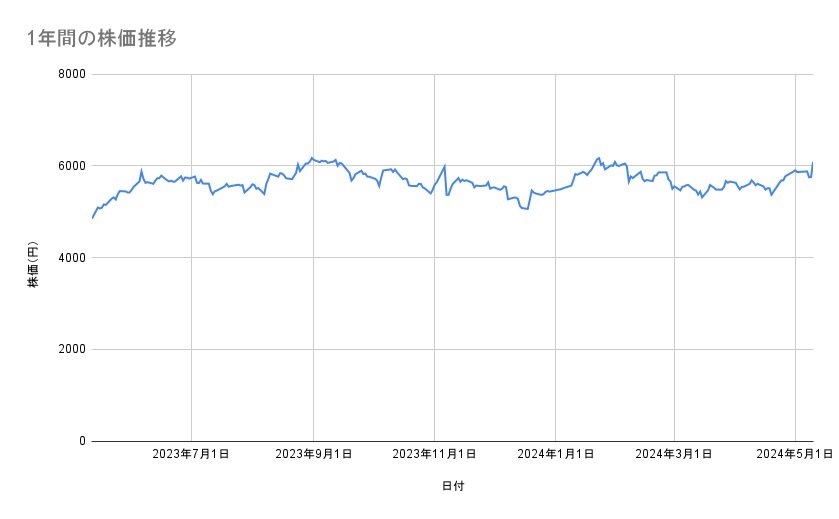Click the 4000 label on the vertical axis
Screen dimensions: 839x519
70,258
